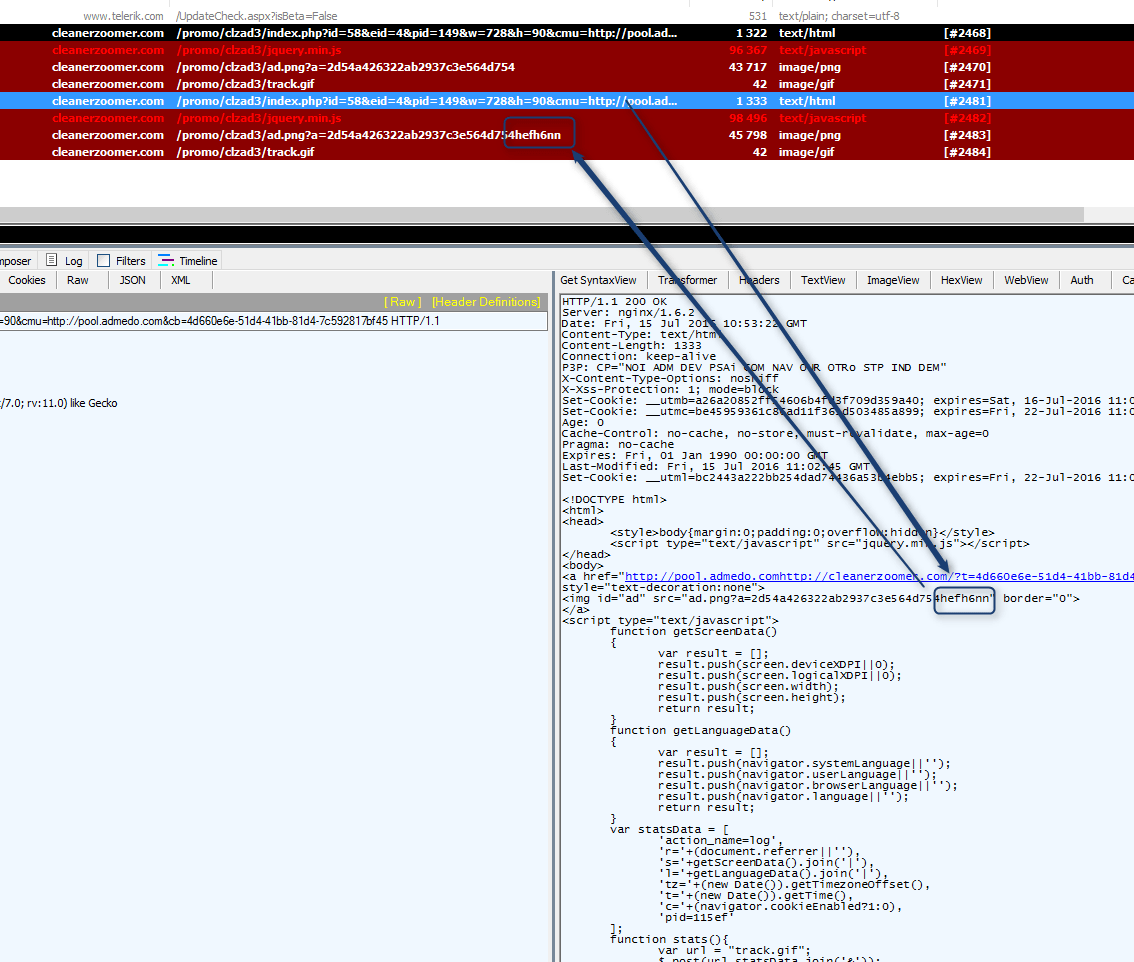Screen dimensions: 1134x962
Task: Click the '<!DOCTYPE html>' line
Action: click(614, 500)
